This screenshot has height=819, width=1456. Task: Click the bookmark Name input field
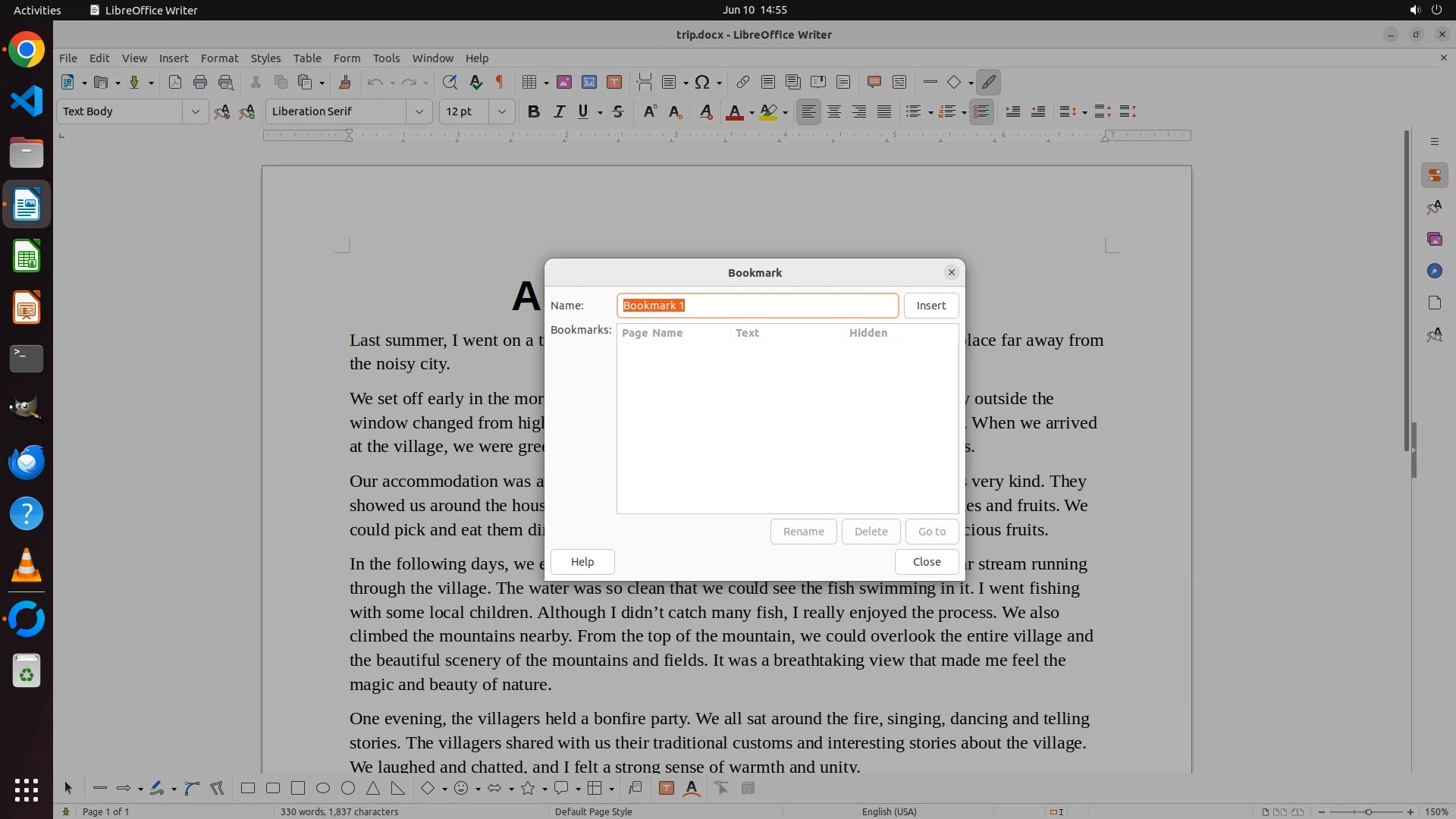pos(756,306)
